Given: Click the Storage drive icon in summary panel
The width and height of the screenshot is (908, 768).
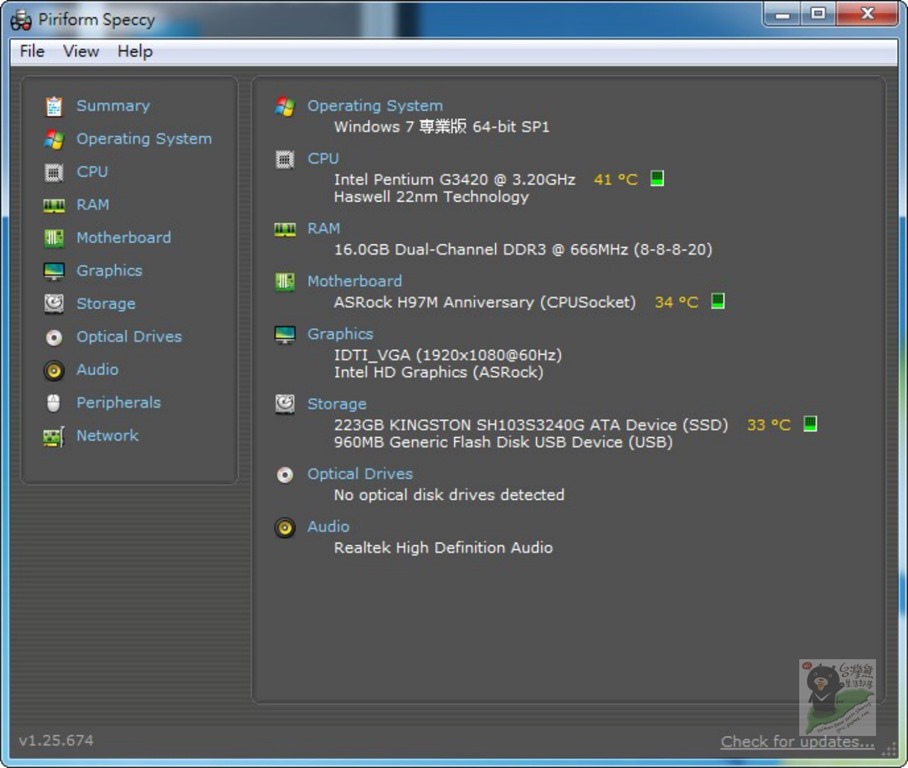Looking at the screenshot, I should pyautogui.click(x=285, y=404).
